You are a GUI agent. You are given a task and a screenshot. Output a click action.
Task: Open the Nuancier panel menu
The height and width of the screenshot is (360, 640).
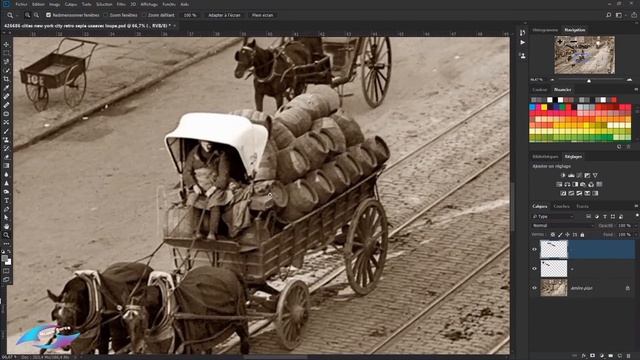636,90
